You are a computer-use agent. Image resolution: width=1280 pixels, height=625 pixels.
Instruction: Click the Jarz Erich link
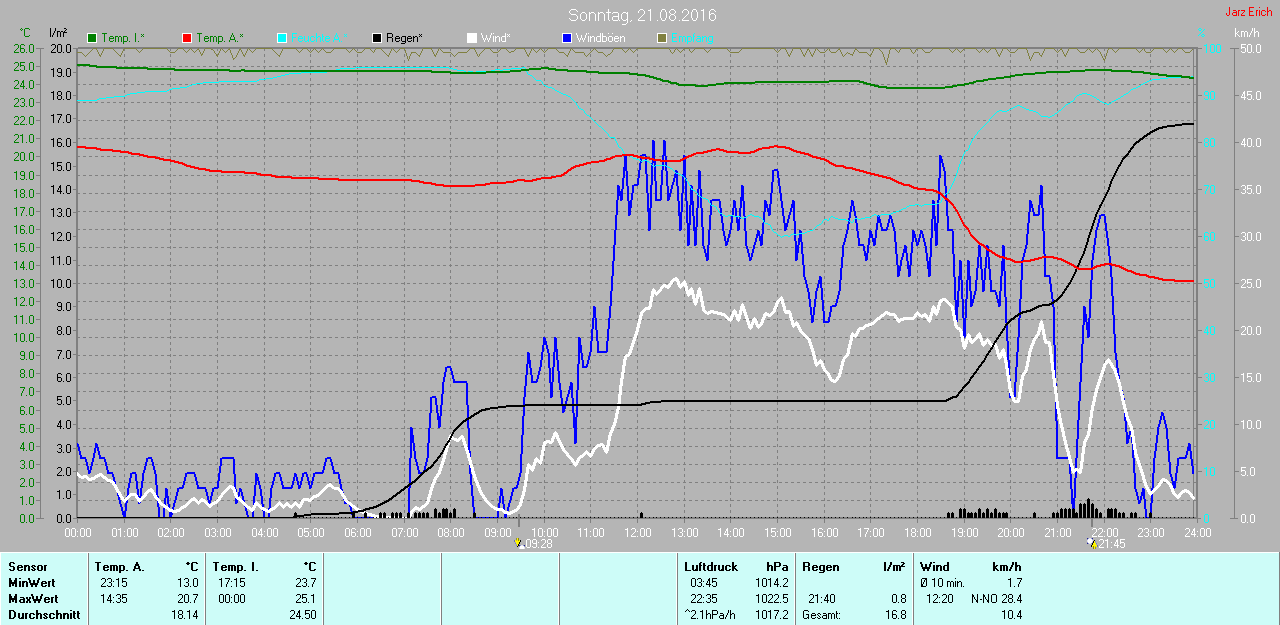pyautogui.click(x=1248, y=12)
